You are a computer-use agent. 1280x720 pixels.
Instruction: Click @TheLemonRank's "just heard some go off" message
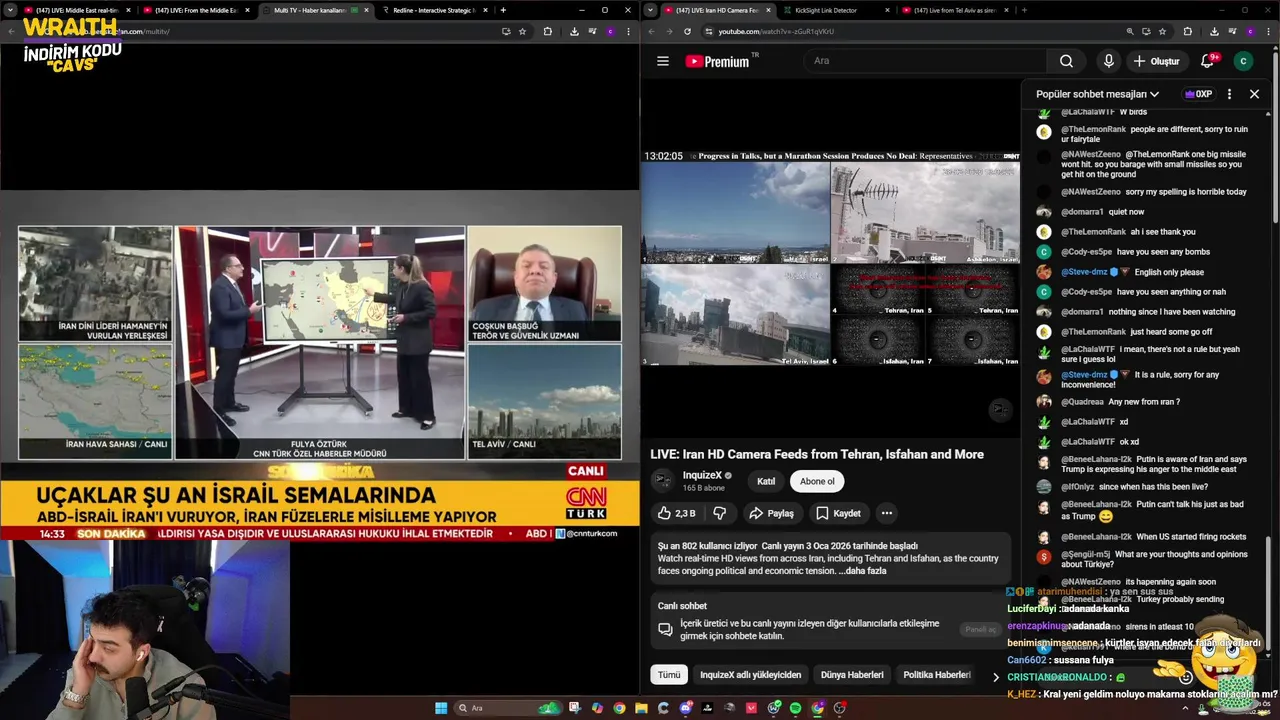coord(1137,332)
